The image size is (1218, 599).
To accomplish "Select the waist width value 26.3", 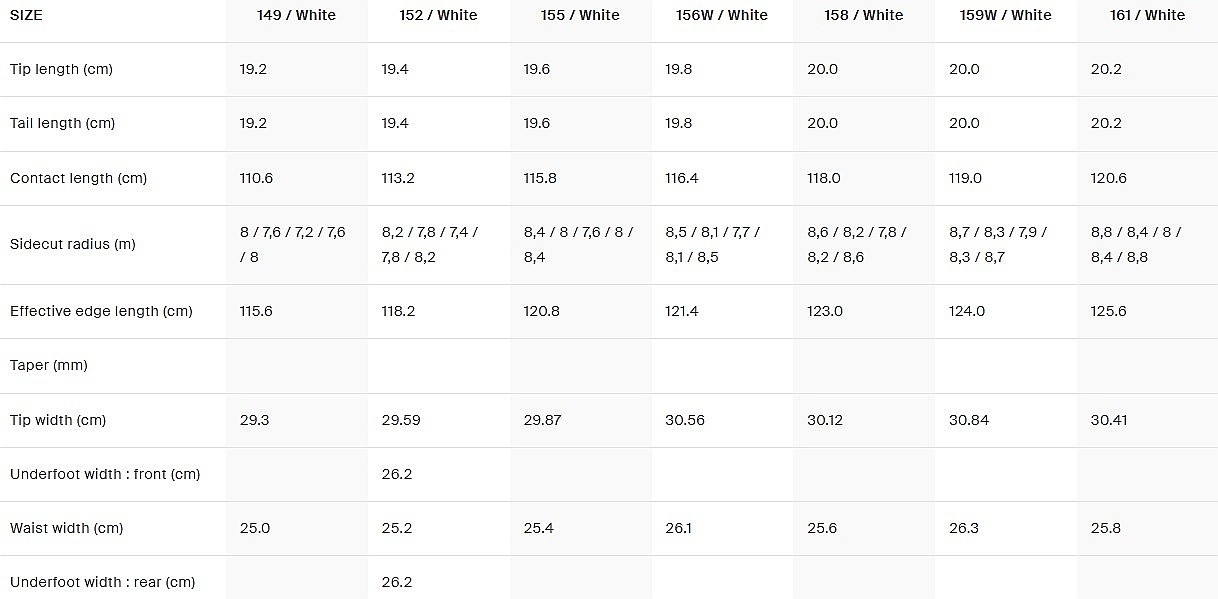I will tap(963, 528).
